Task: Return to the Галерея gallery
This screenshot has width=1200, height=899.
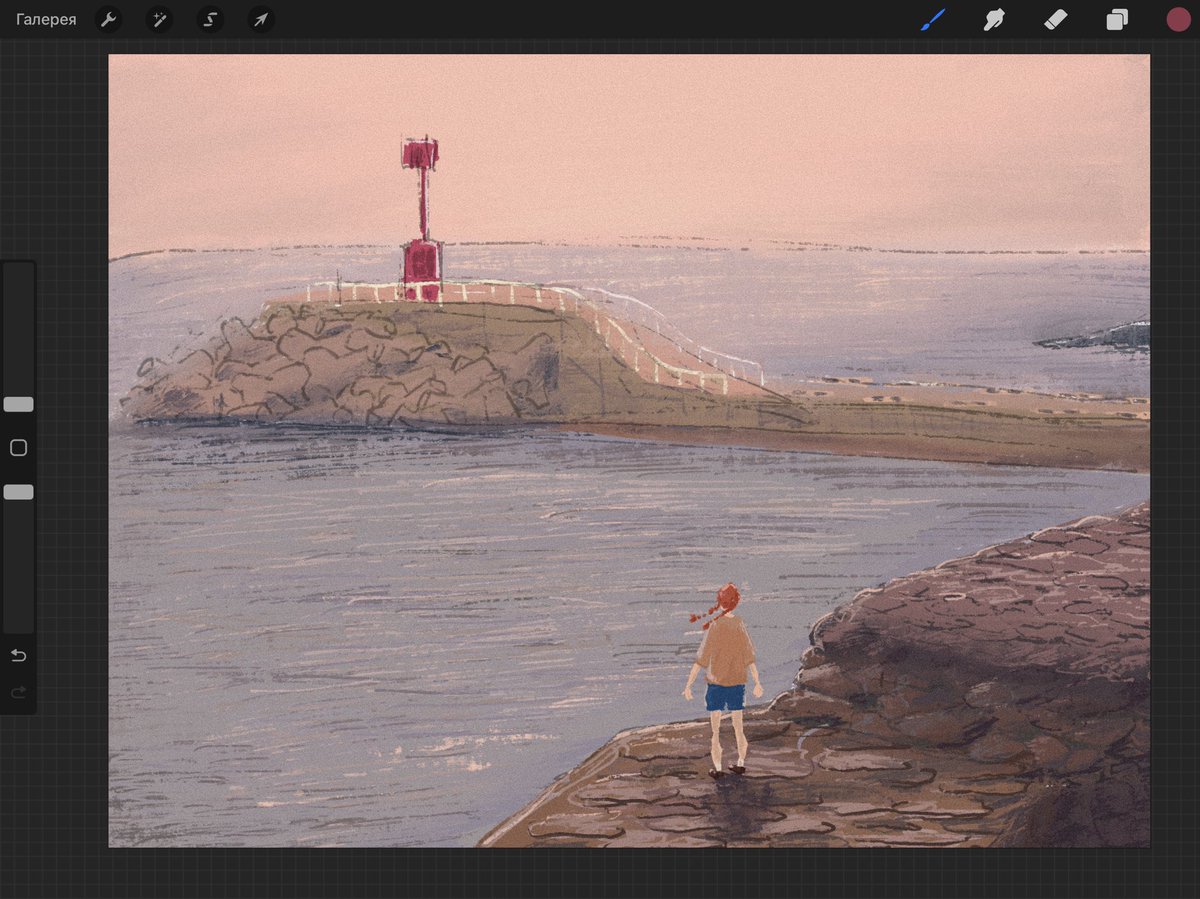Action: click(46, 19)
